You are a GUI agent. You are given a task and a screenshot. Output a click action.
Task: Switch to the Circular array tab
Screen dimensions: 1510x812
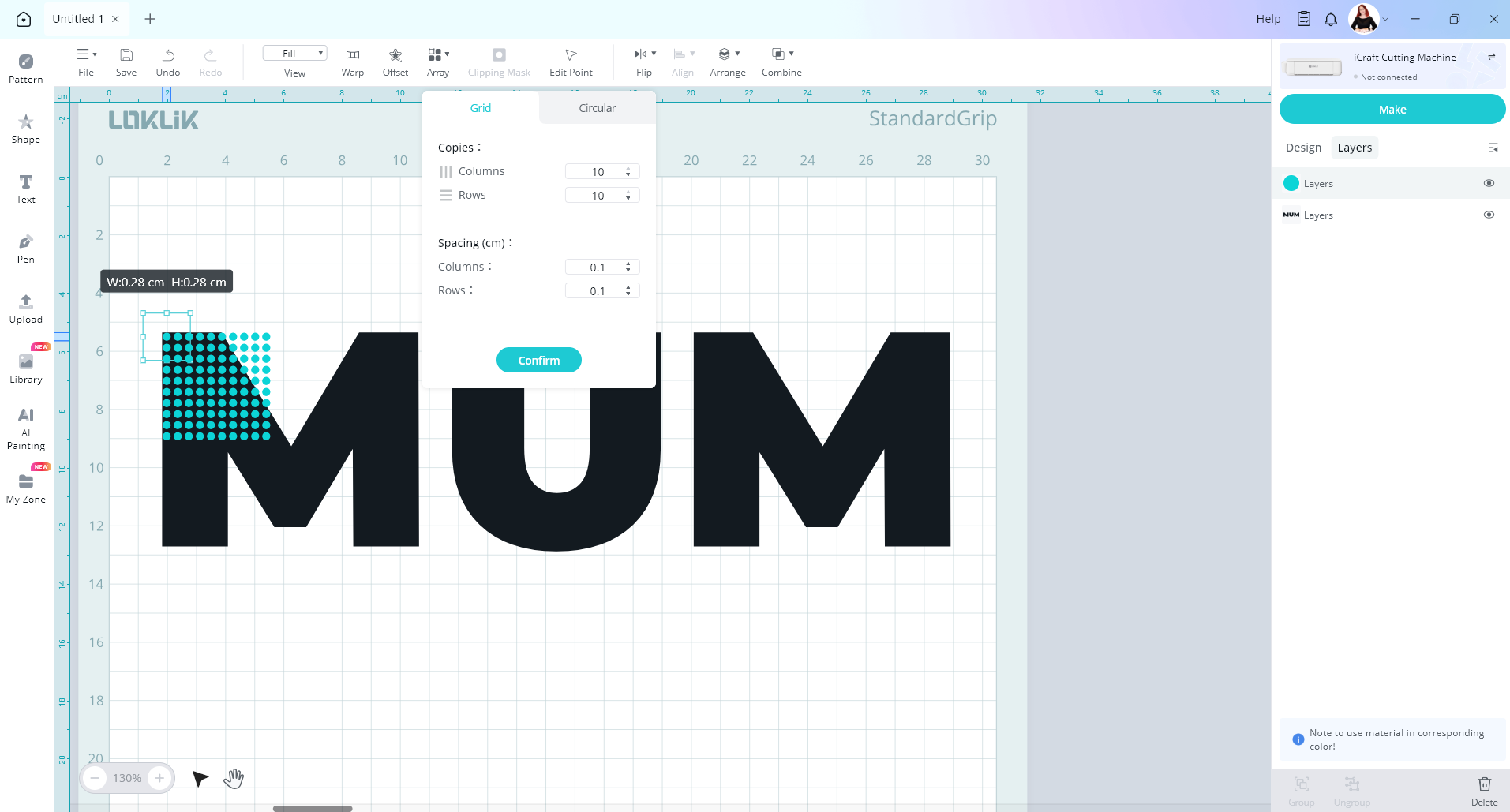pyautogui.click(x=597, y=108)
